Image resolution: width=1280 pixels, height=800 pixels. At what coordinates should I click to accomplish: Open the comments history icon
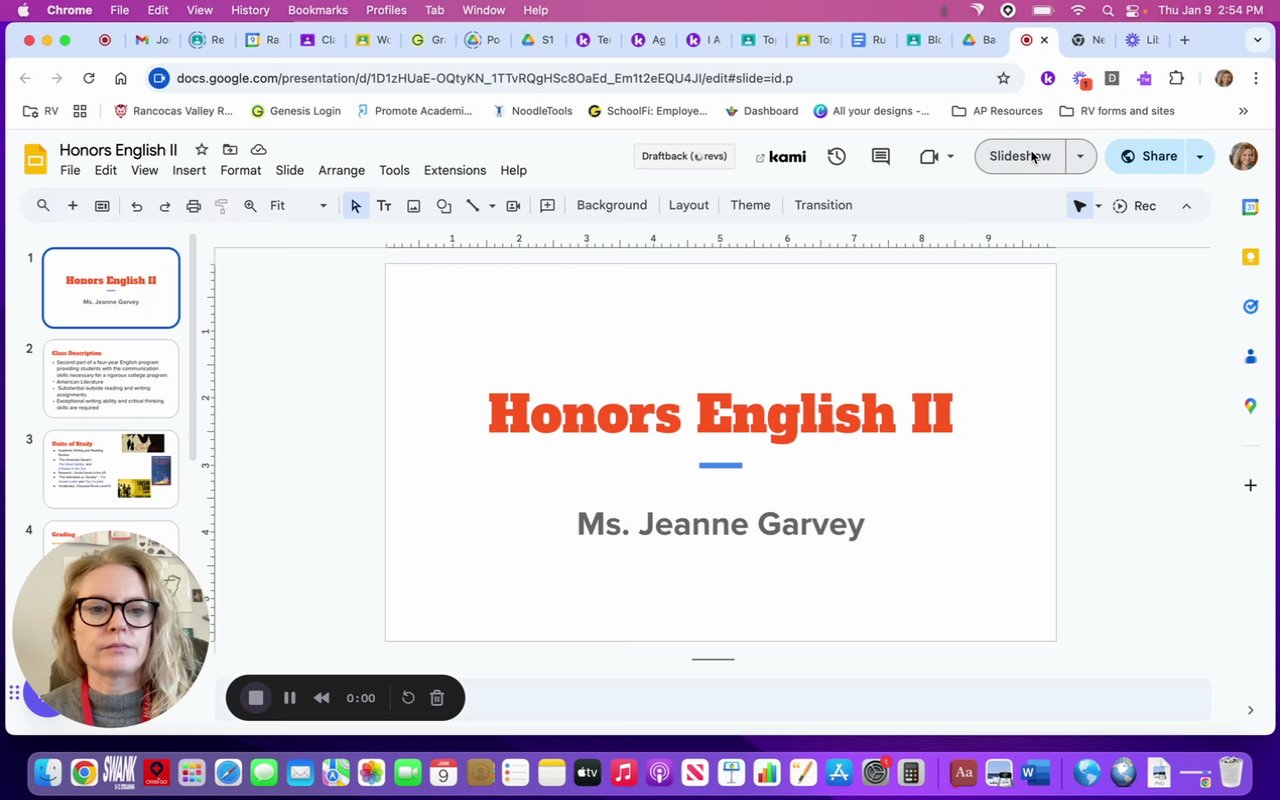point(880,156)
